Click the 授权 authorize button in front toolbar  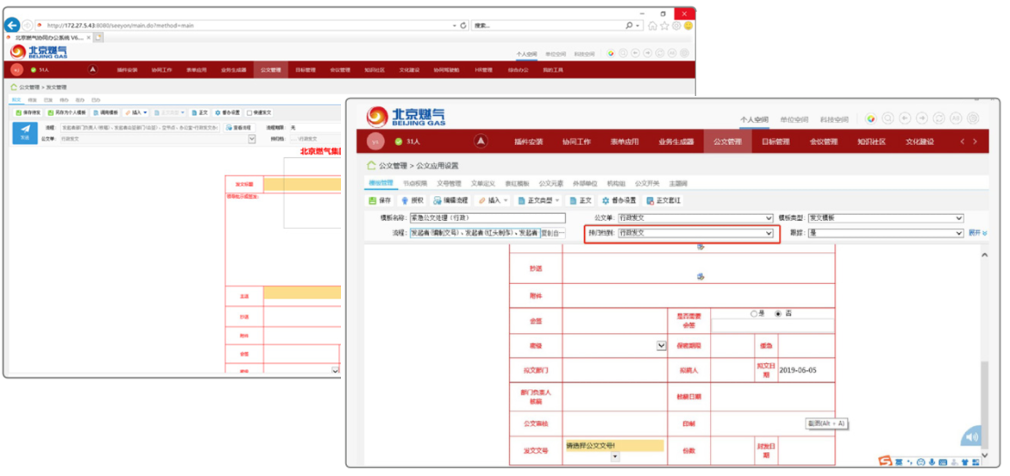click(x=413, y=200)
